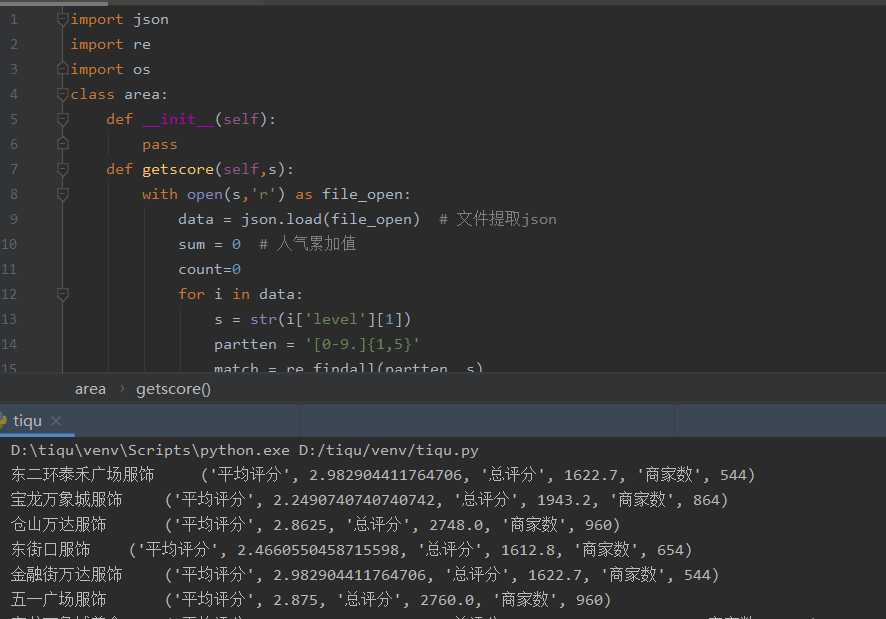The height and width of the screenshot is (619, 886).
Task: Click the 仓山万达服饰 output line
Action: (x=315, y=525)
